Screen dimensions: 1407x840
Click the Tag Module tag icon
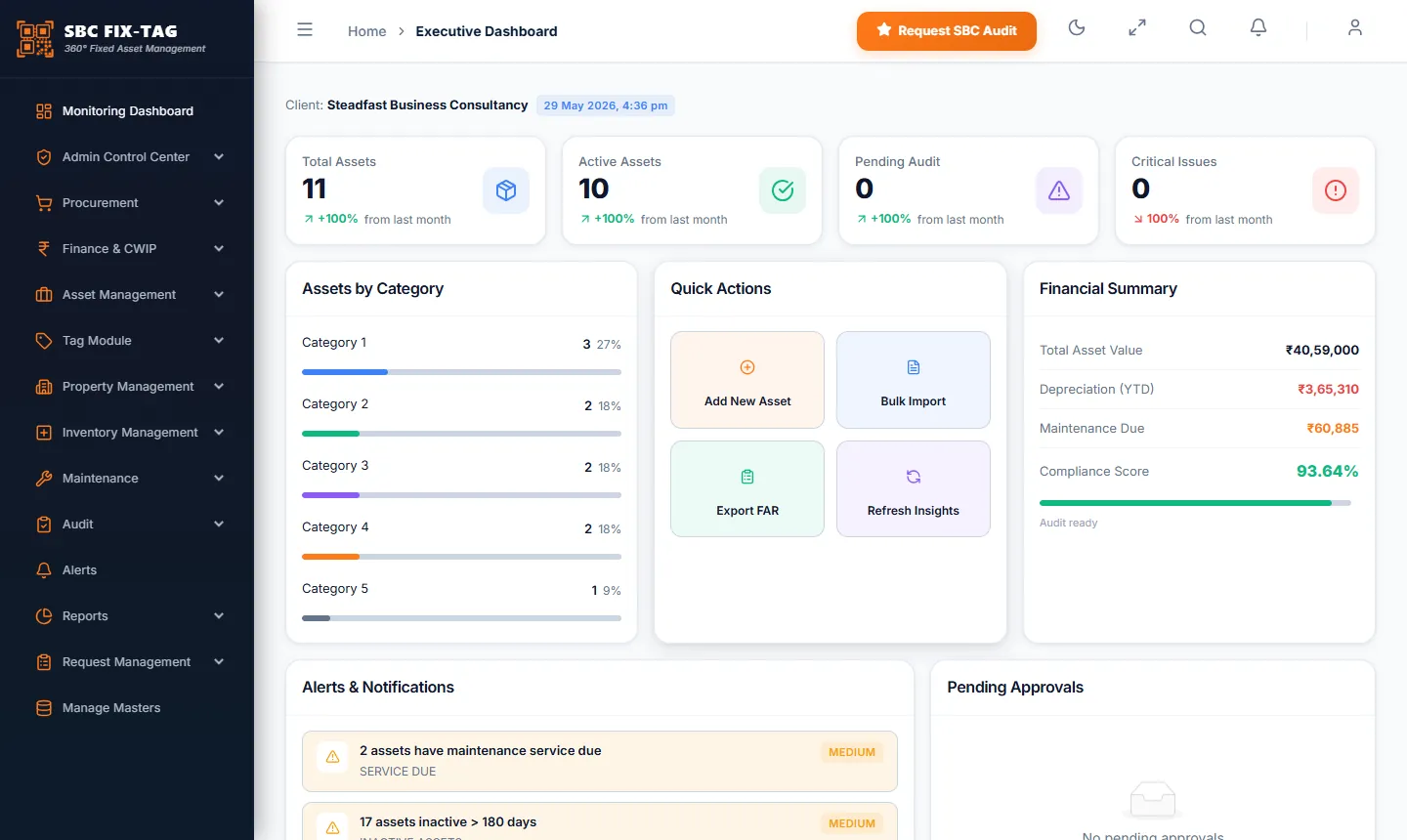(44, 341)
